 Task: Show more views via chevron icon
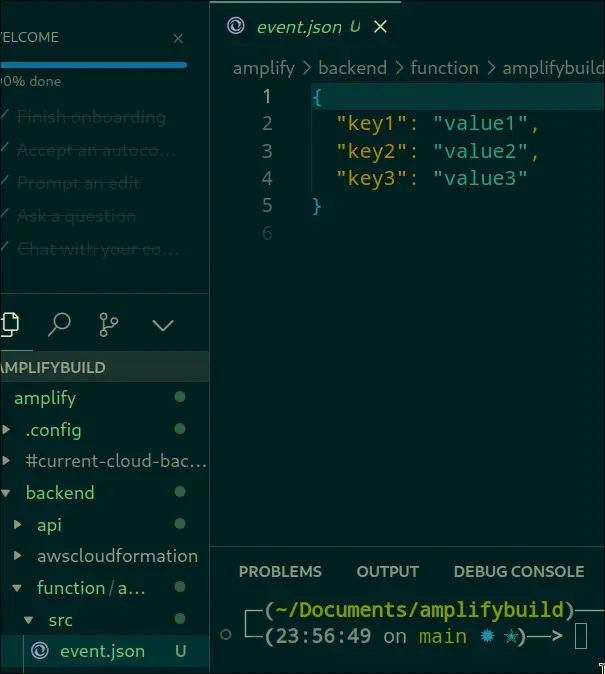coord(162,325)
